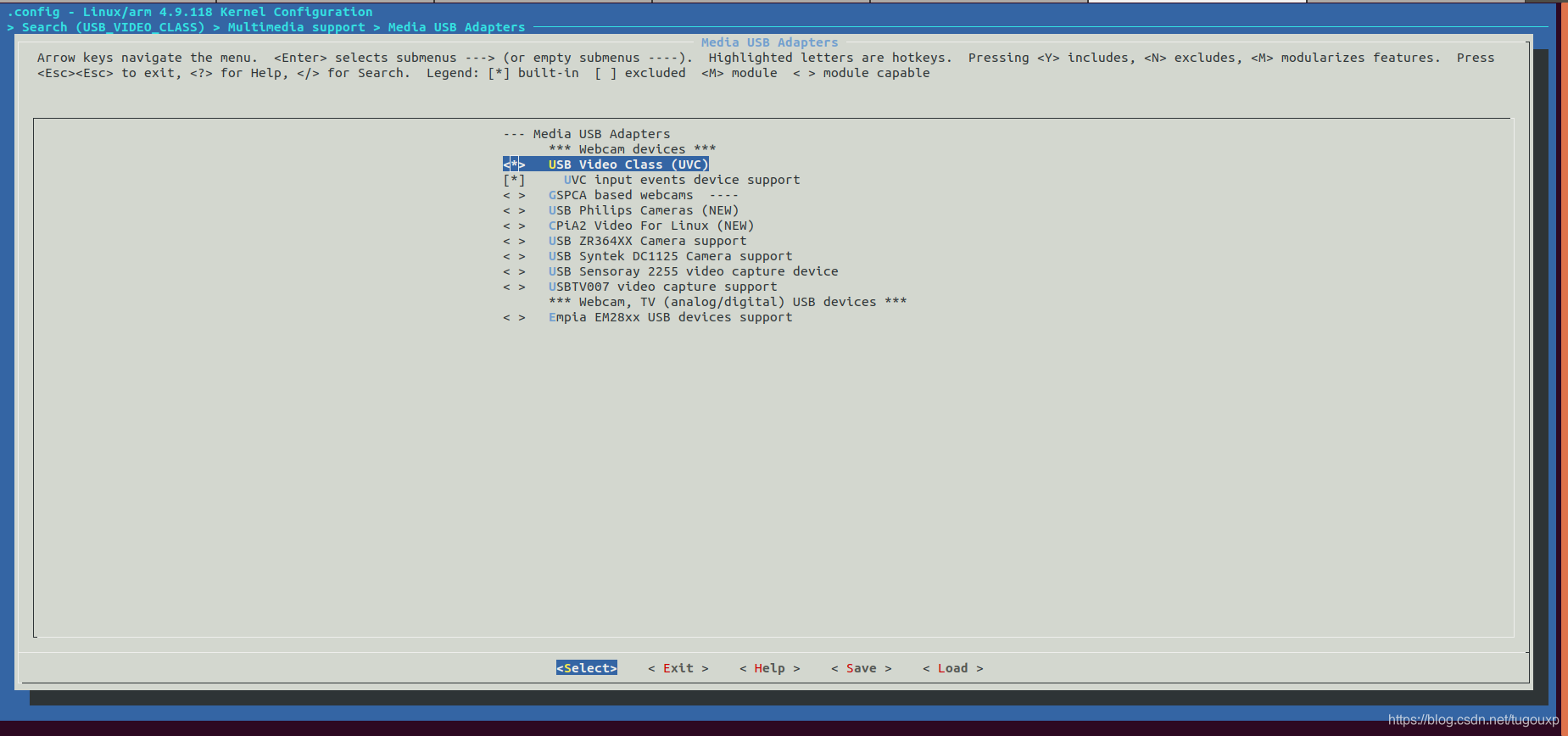The height and width of the screenshot is (736, 1568).
Task: Click Search (USB_VIDEO_CLASS) breadcrumb
Action: 114,27
